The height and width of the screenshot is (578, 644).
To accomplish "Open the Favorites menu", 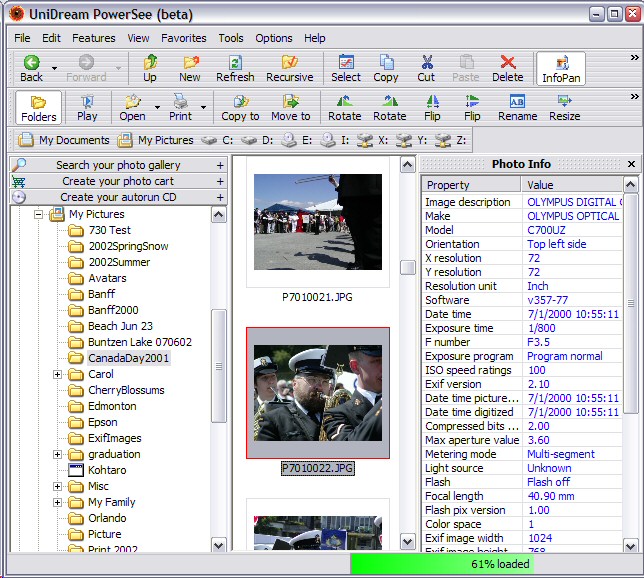I will click(184, 38).
